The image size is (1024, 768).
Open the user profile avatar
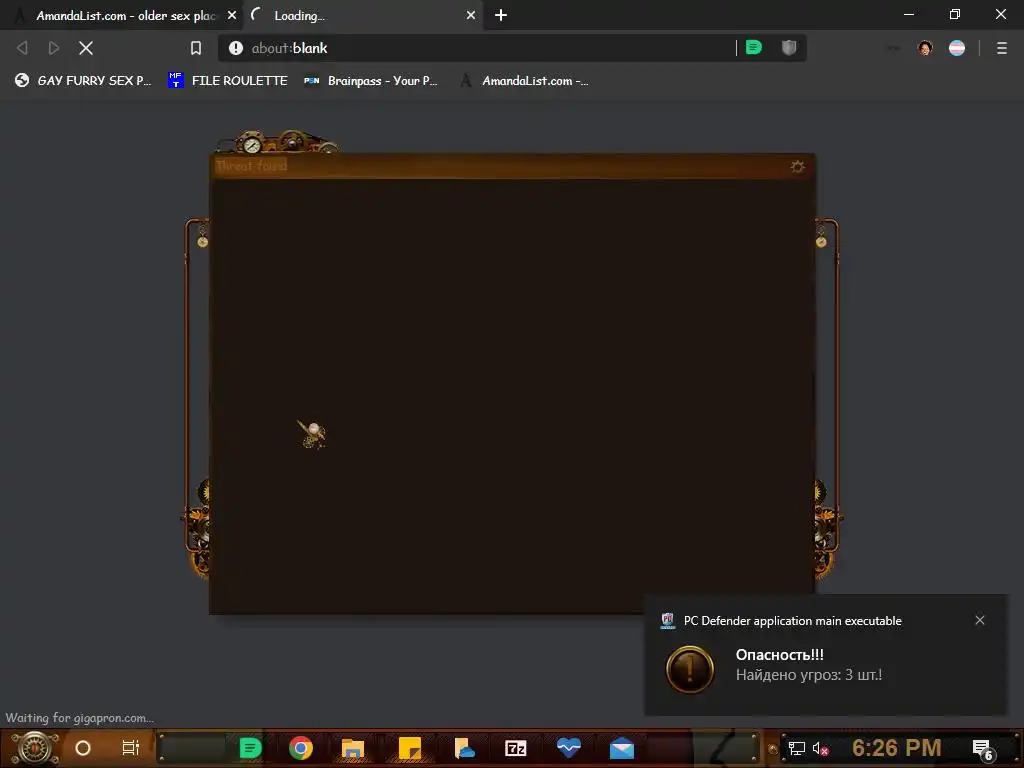tap(925, 48)
